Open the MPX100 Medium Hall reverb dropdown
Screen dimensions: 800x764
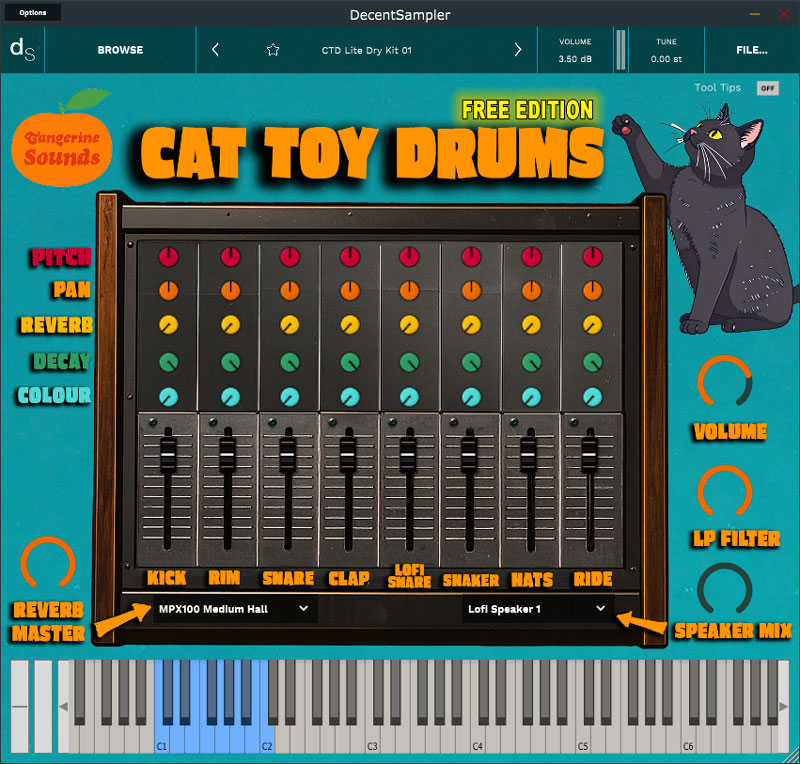click(x=233, y=609)
